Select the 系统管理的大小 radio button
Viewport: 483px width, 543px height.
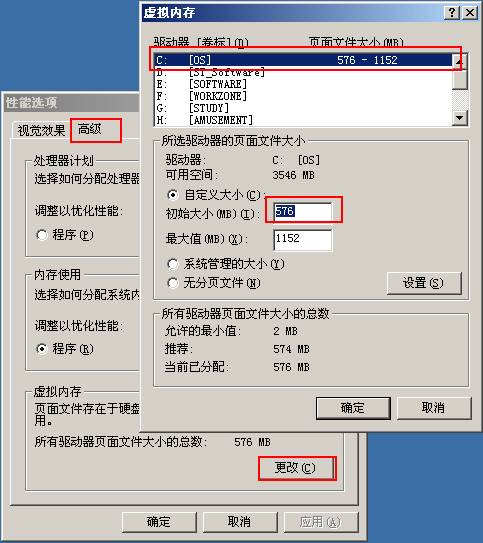[x=172, y=264]
